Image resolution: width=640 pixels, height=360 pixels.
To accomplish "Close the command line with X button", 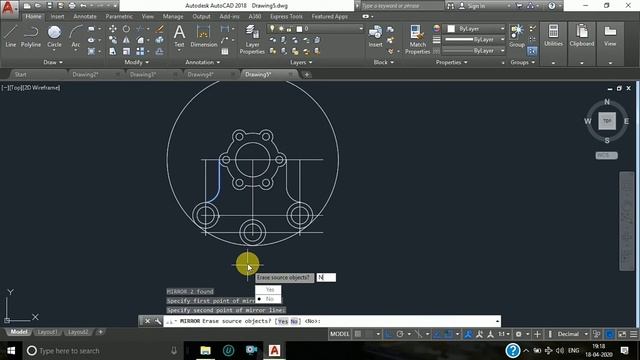I will pyautogui.click(x=147, y=321).
